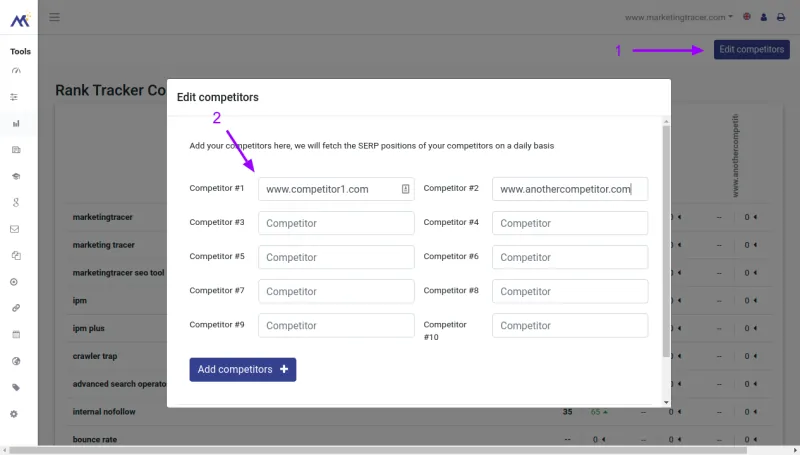Focus the Competitor #10 input field
800x455 pixels.
570,325
